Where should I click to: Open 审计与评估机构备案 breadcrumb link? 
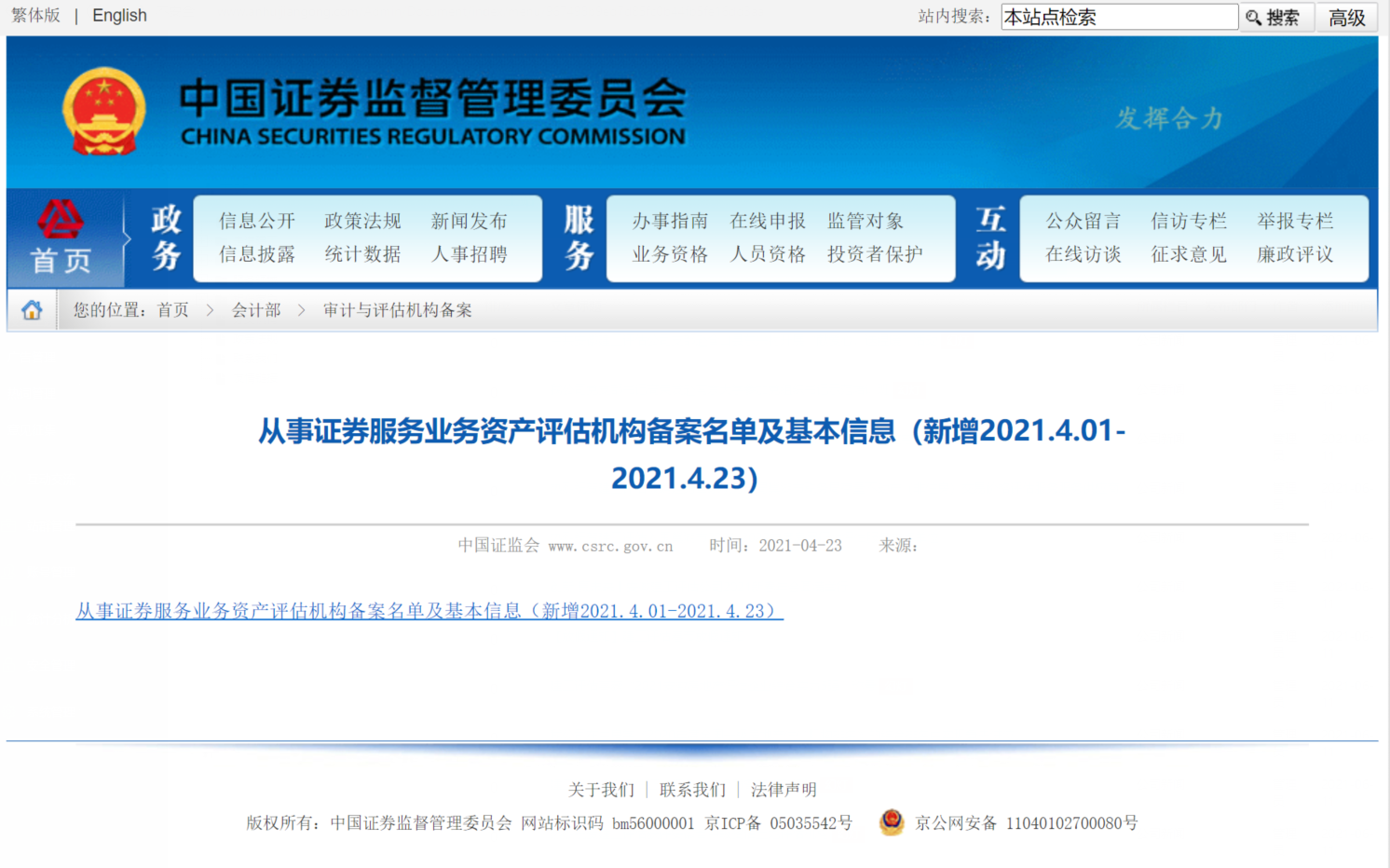398,310
